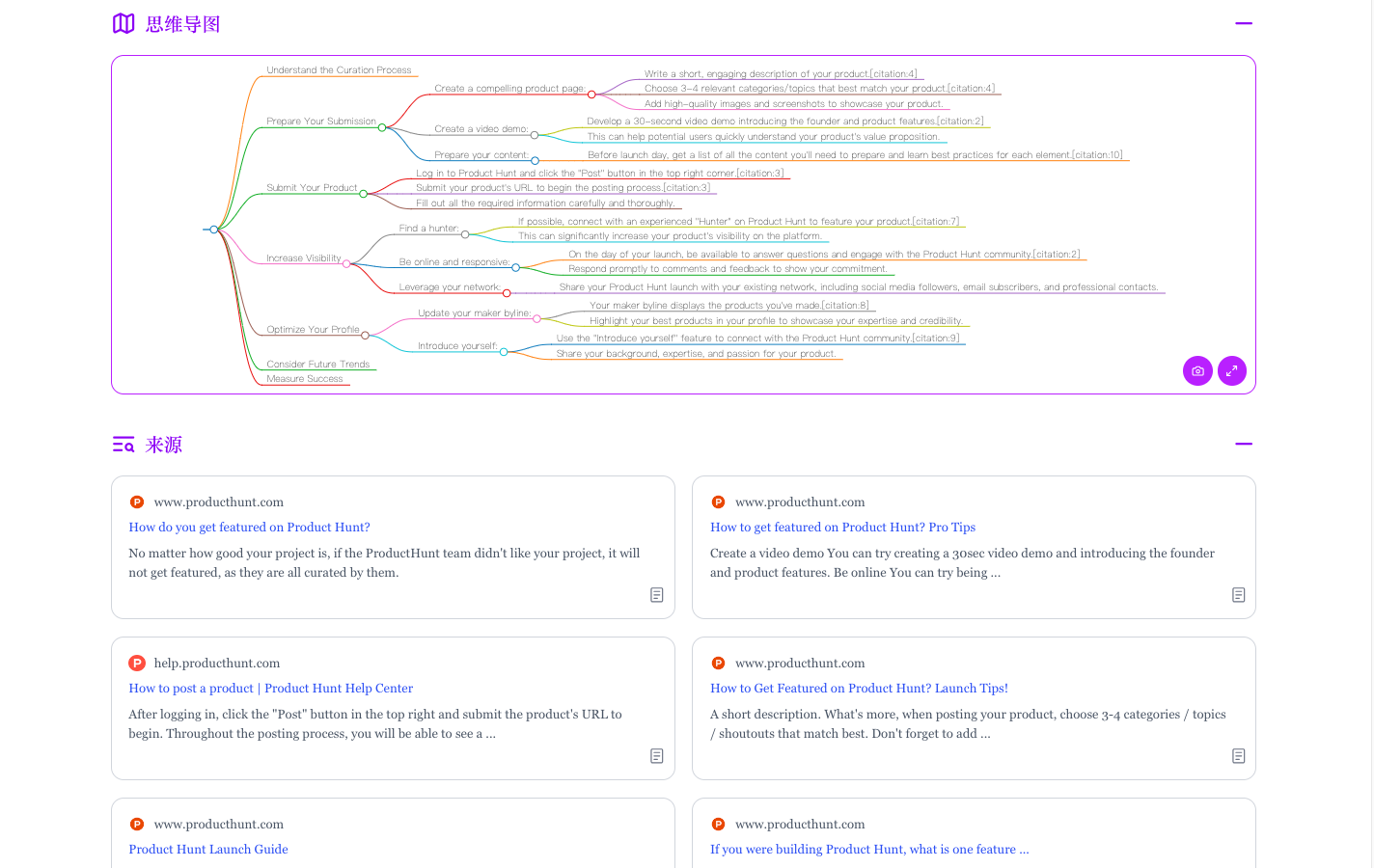Collapse the 'Leverage your network' node toggle
The height and width of the screenshot is (868, 1374).
(x=507, y=293)
